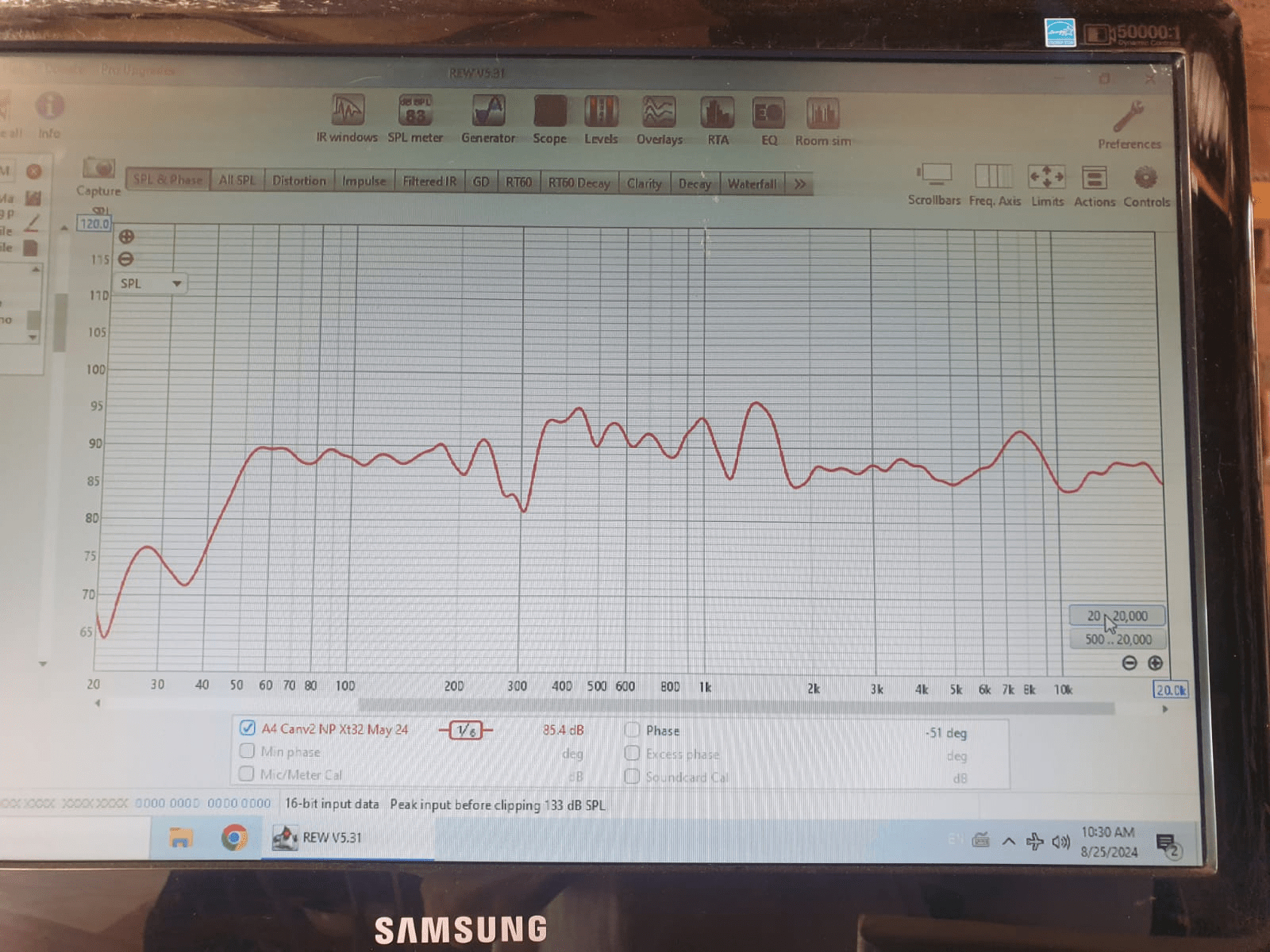Switch to the RT60 tab

(518, 182)
